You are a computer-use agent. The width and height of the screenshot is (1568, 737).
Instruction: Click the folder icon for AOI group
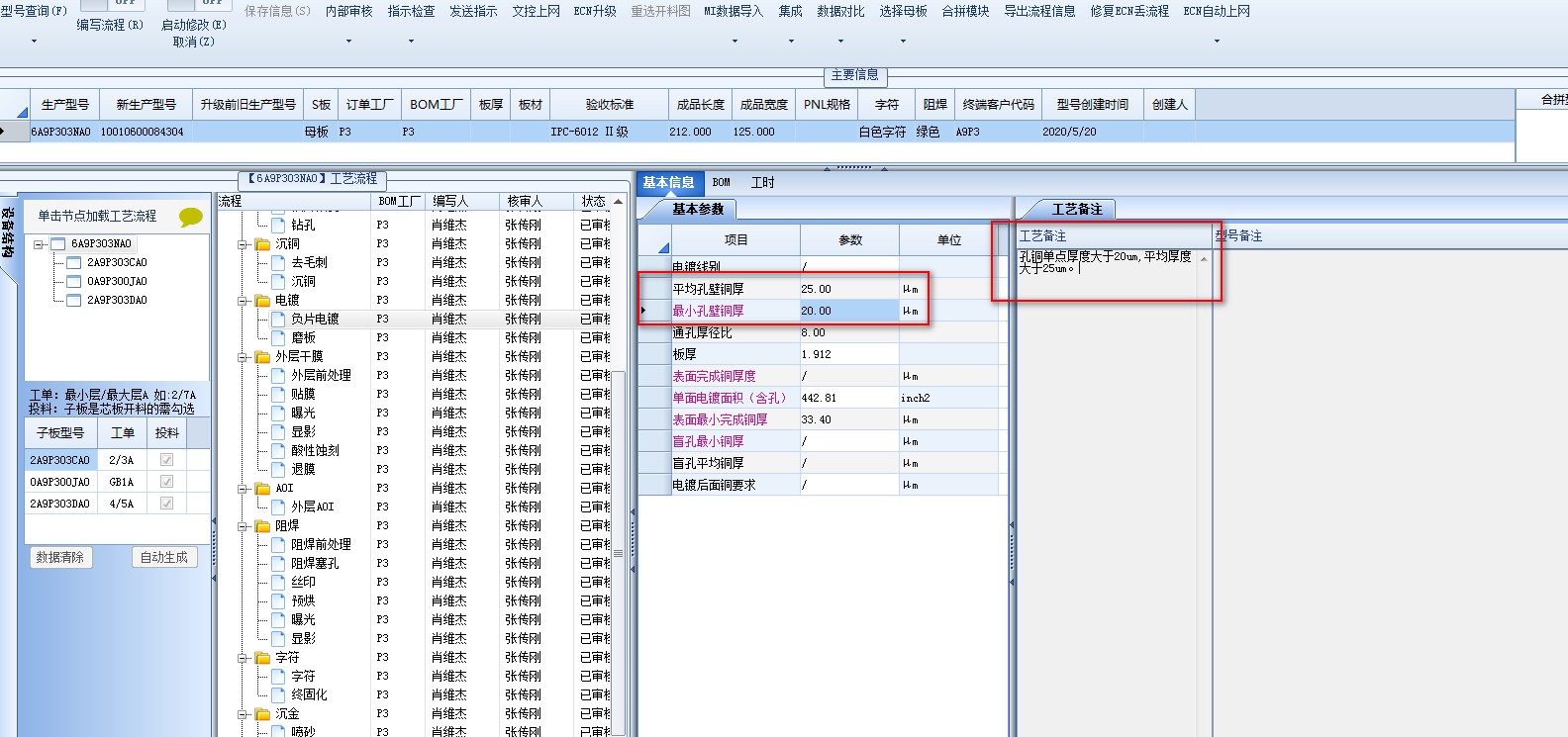pos(262,489)
